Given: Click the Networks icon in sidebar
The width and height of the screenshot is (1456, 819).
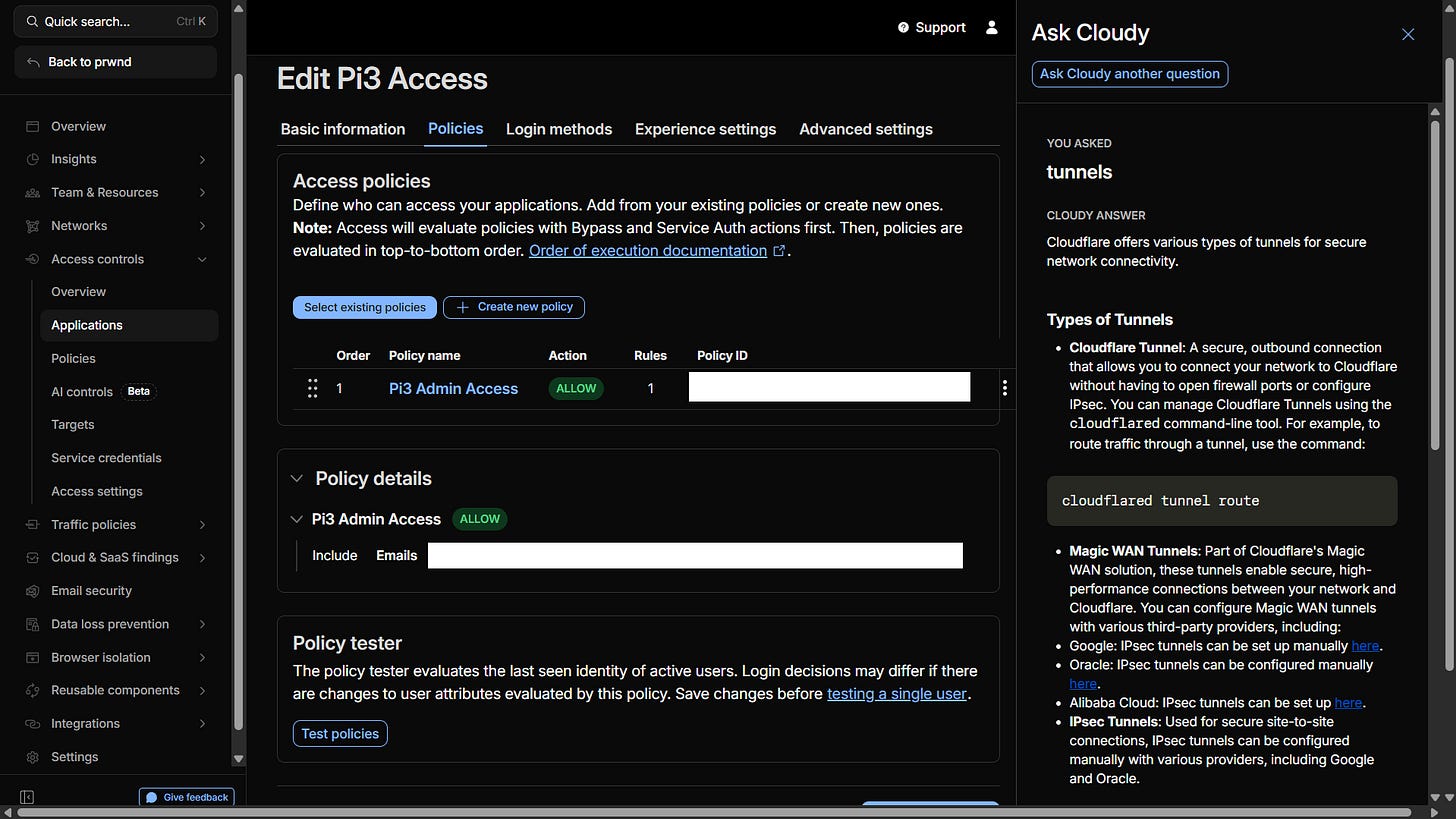Looking at the screenshot, I should pyautogui.click(x=32, y=226).
